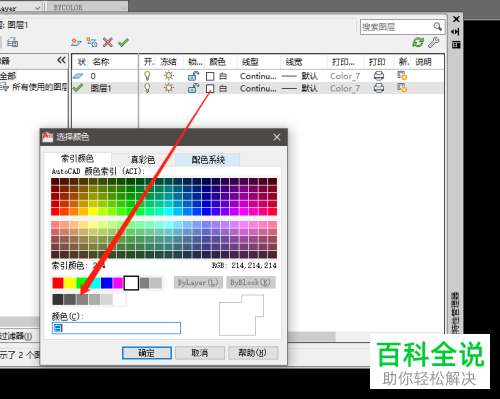Click 名称 column header

coord(101,62)
